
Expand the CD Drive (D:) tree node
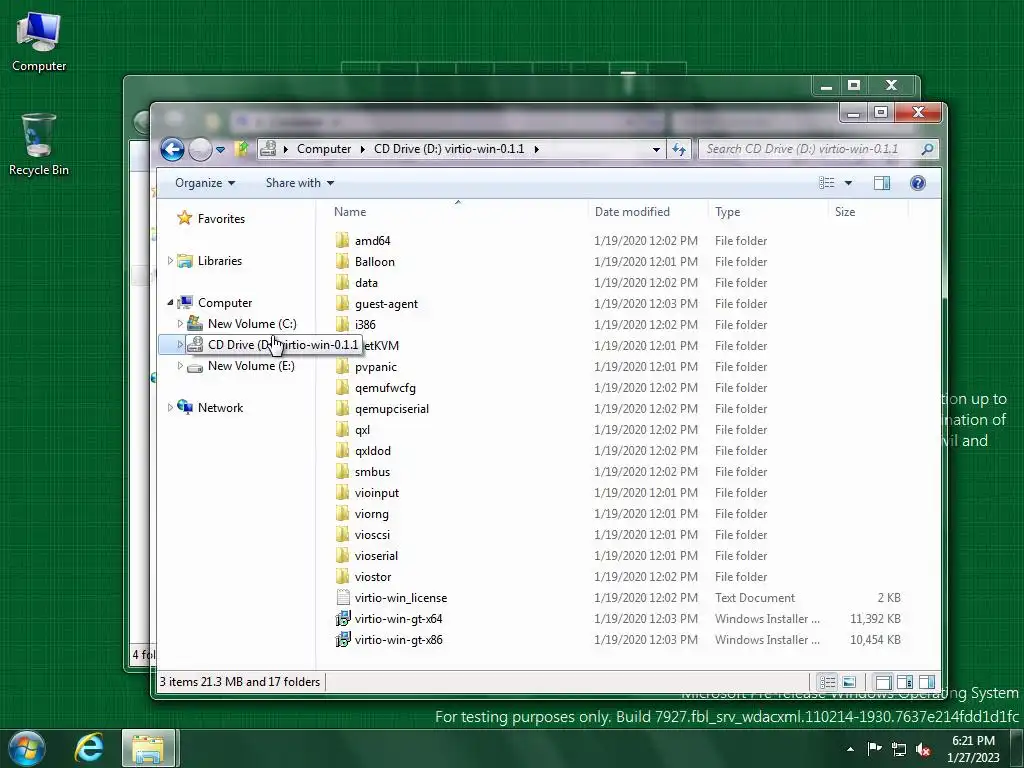[x=180, y=344]
